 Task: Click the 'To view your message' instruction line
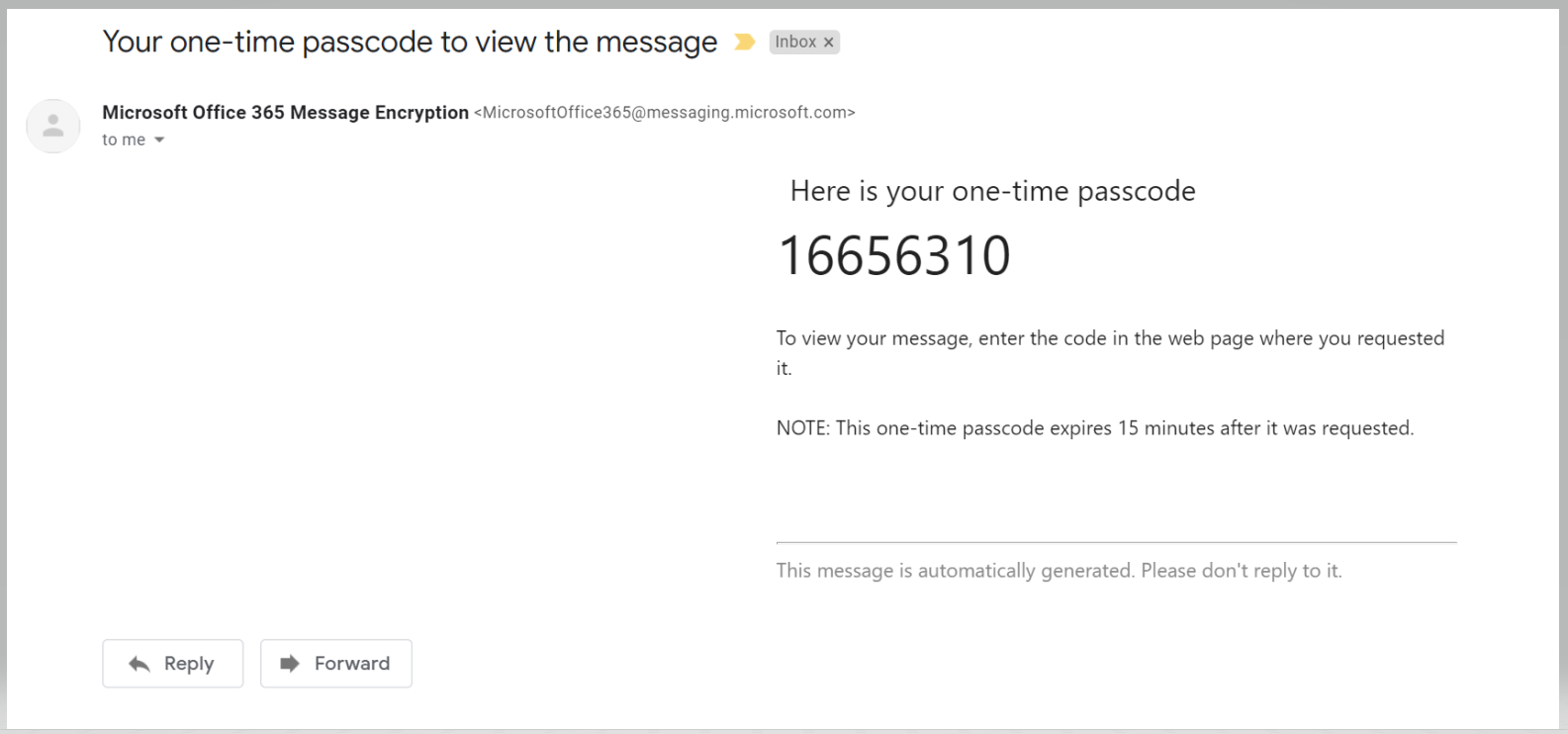click(x=1110, y=338)
